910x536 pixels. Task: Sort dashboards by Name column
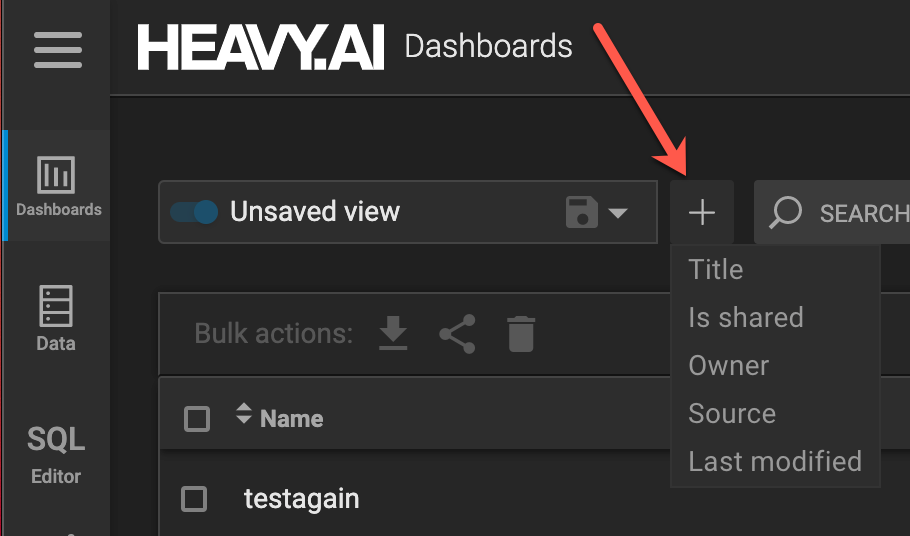290,418
